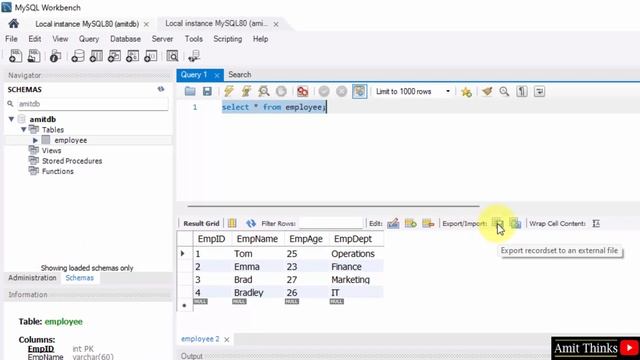Select Functions in schema tree
640x360 pixels.
[58, 171]
